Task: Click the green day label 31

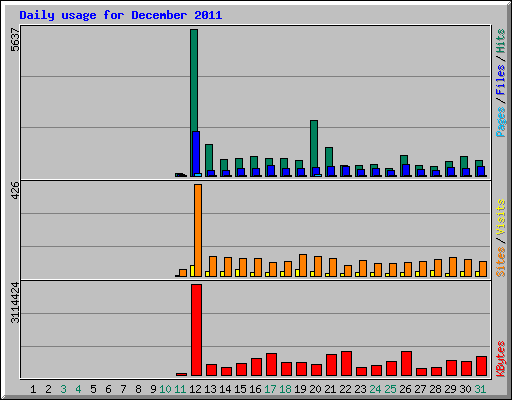Action: click(x=480, y=389)
